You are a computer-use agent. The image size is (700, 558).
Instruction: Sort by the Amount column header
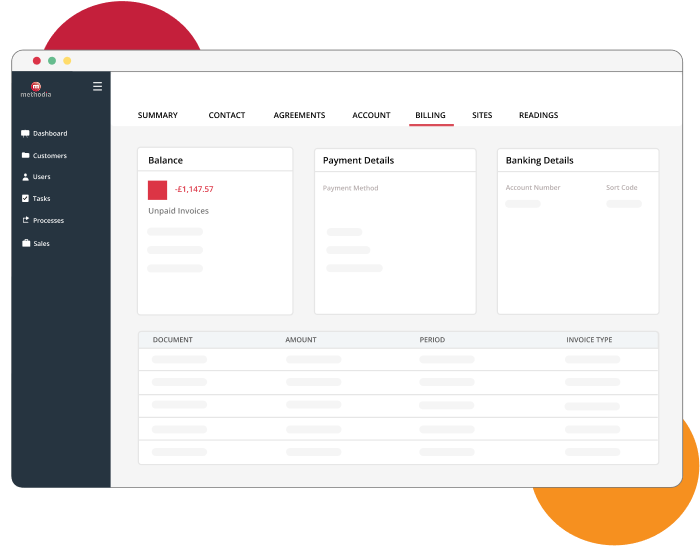(301, 340)
